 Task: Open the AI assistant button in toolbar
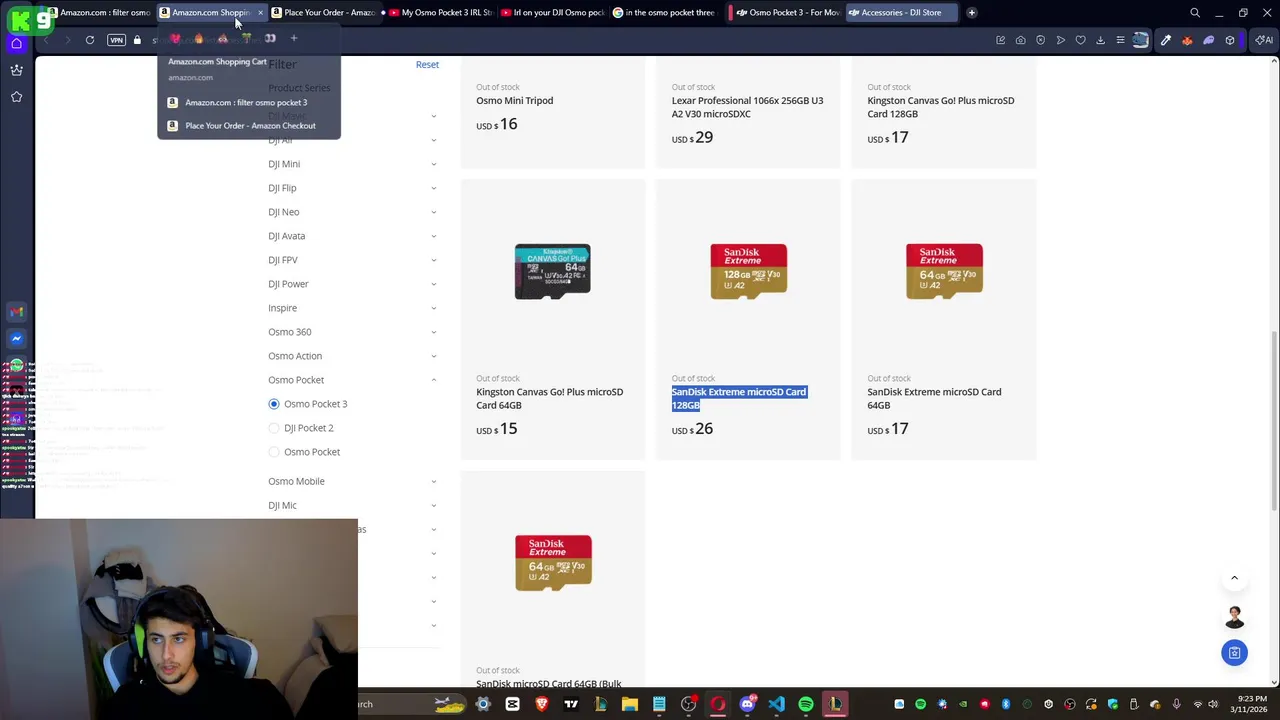(x=1264, y=40)
